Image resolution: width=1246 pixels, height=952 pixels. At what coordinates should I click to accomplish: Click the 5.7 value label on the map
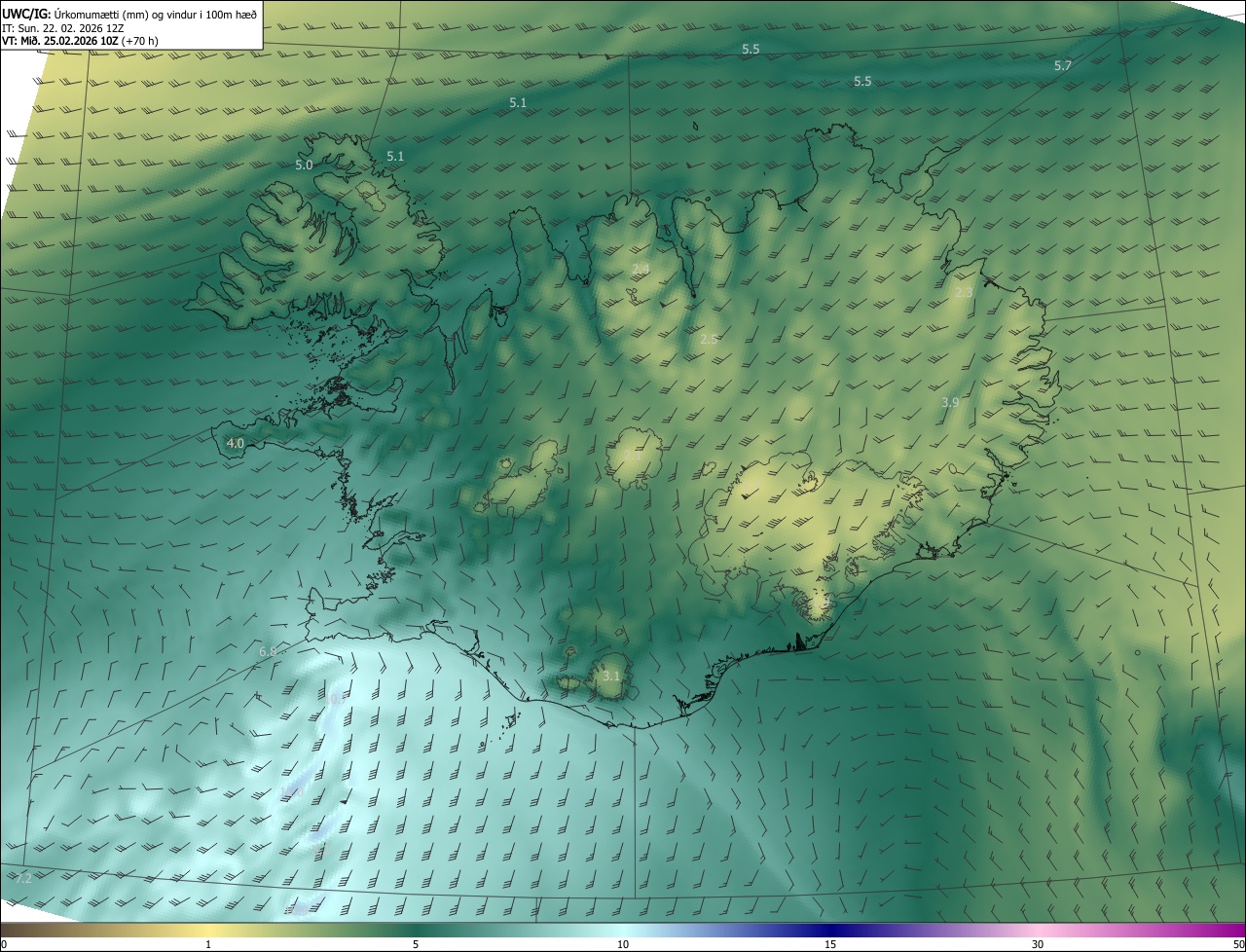click(1063, 66)
